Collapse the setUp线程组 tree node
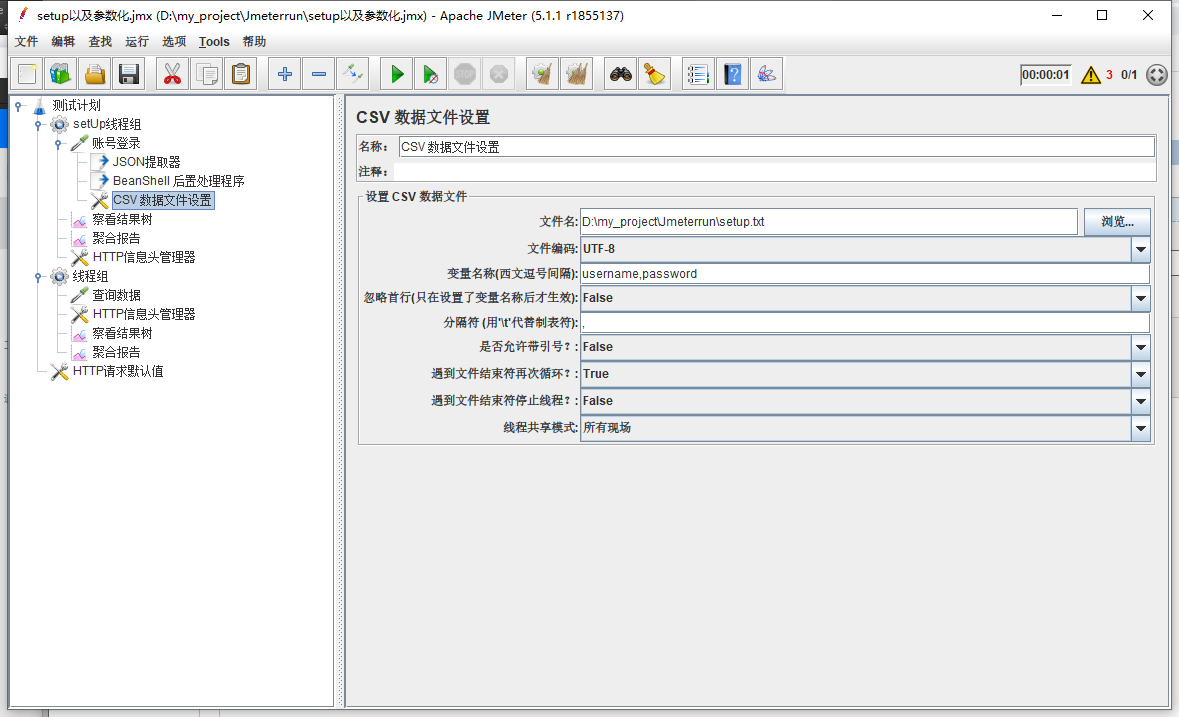The height and width of the screenshot is (717, 1179). [38, 126]
